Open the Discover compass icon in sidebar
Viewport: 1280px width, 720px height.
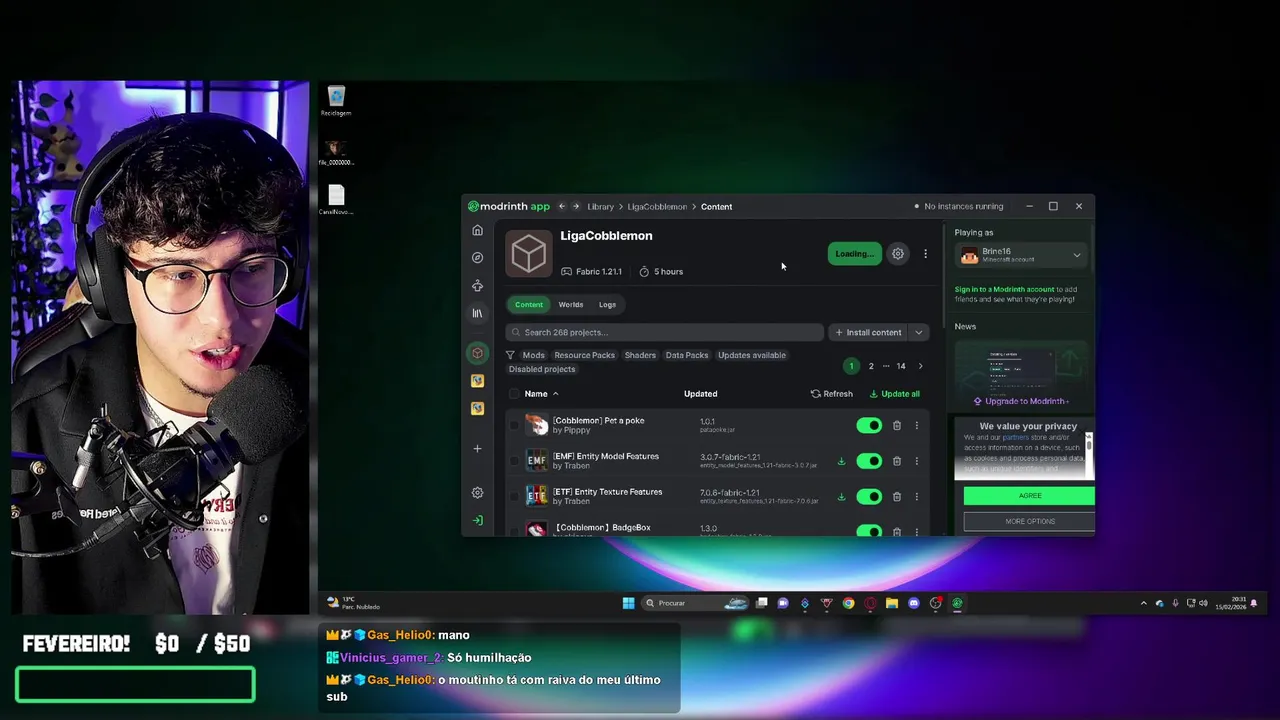tap(477, 258)
